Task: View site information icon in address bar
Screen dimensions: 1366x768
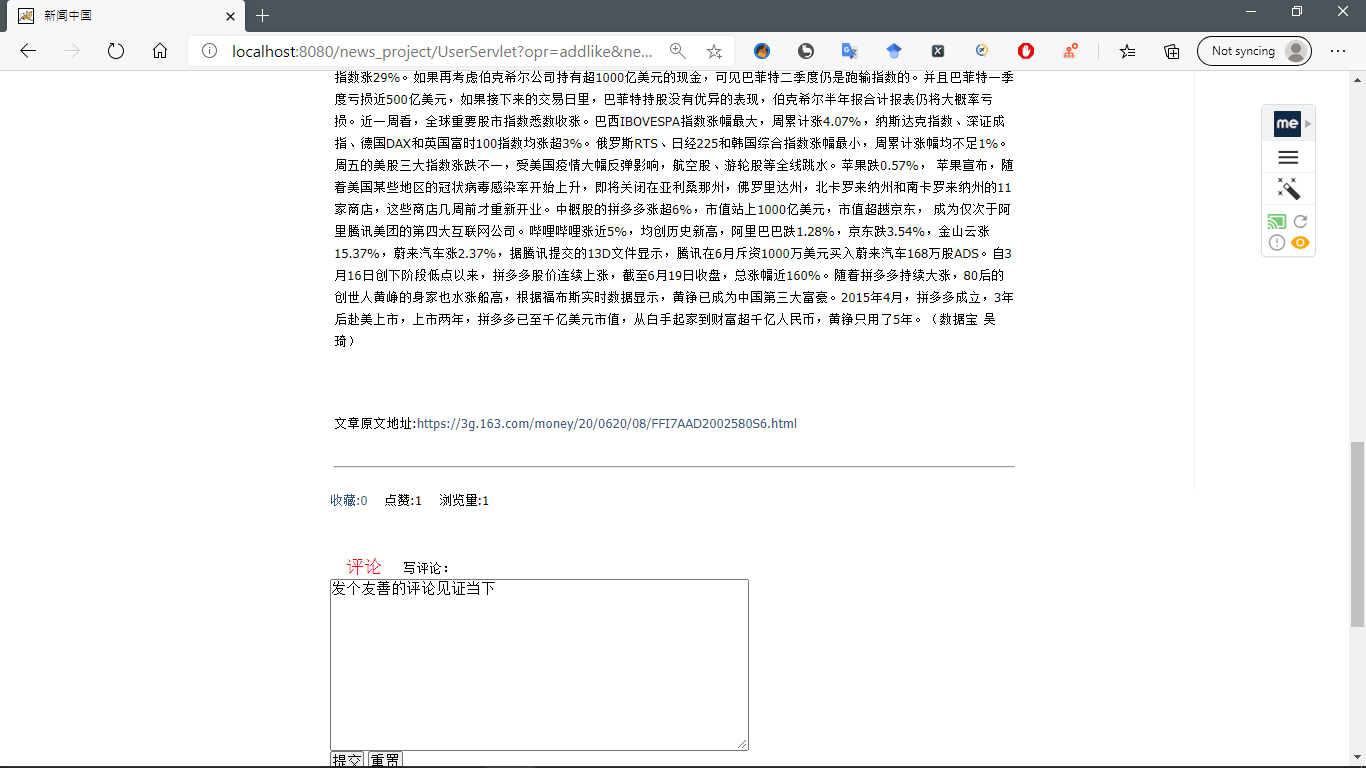Action: (x=209, y=51)
